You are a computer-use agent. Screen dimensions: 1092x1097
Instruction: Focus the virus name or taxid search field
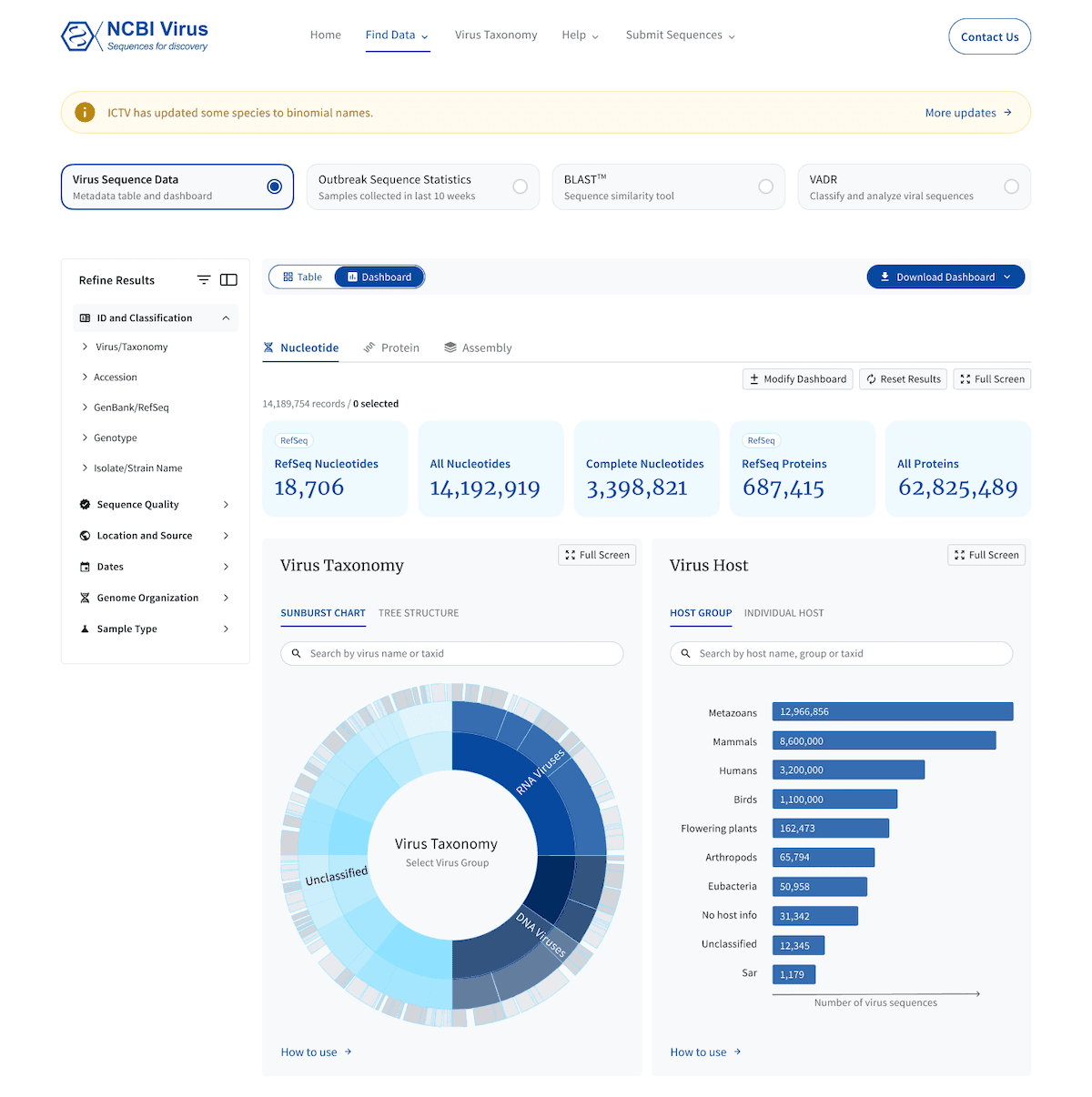tap(452, 653)
